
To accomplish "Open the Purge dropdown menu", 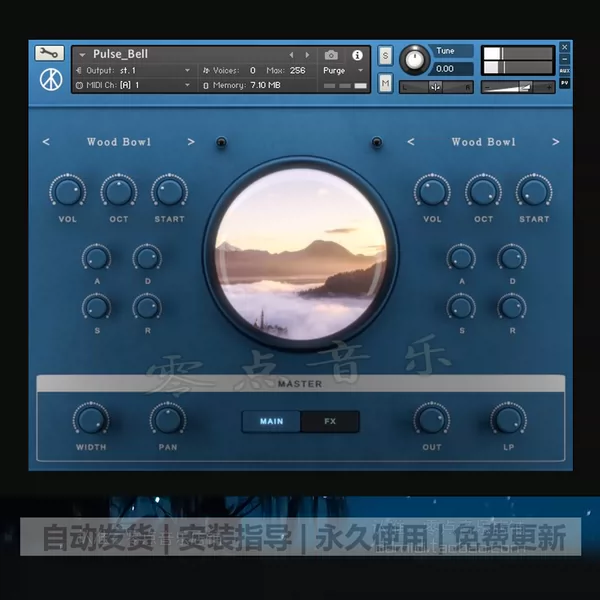I will (x=360, y=70).
